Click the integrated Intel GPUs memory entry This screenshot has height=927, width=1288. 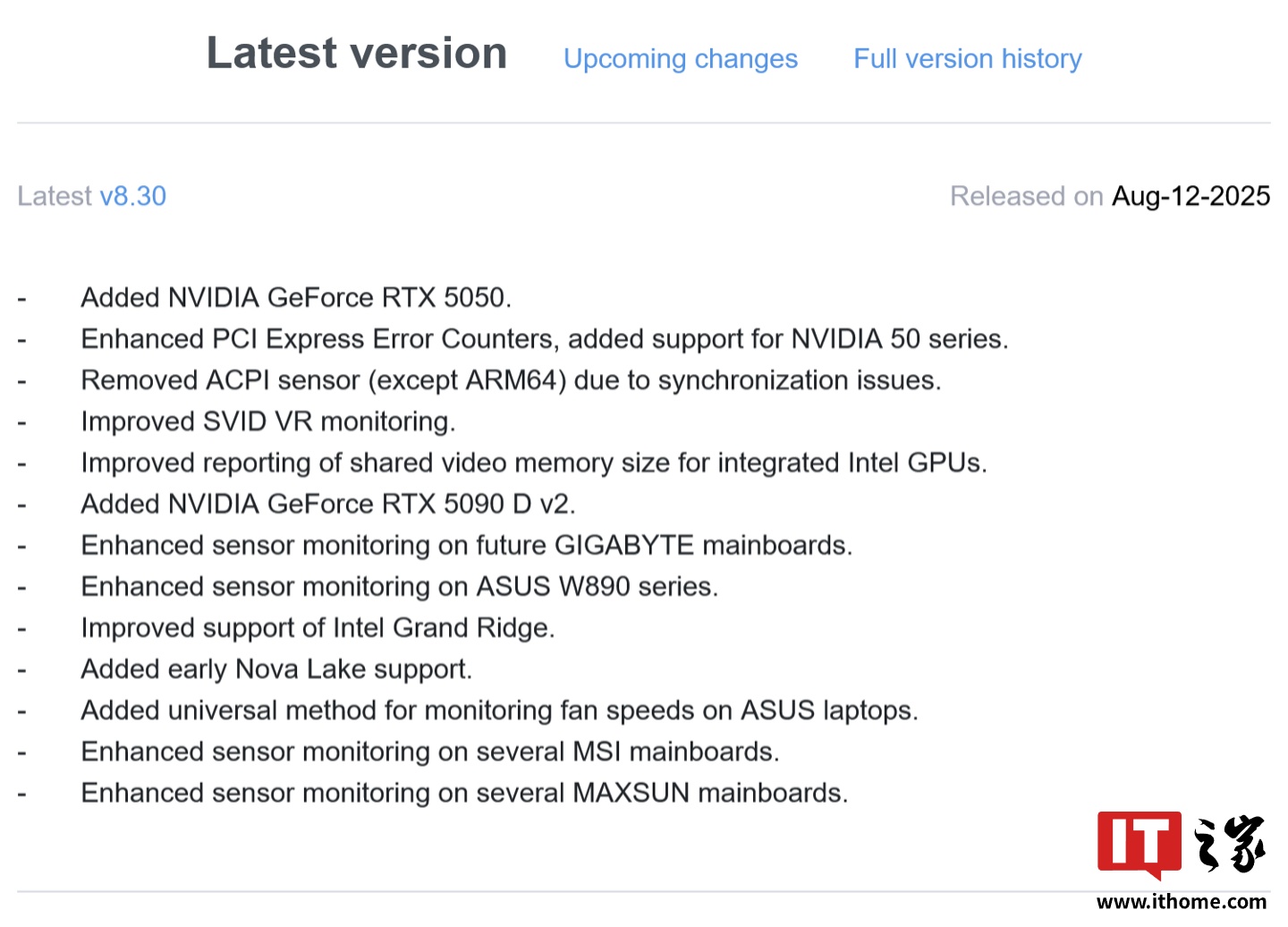(533, 463)
